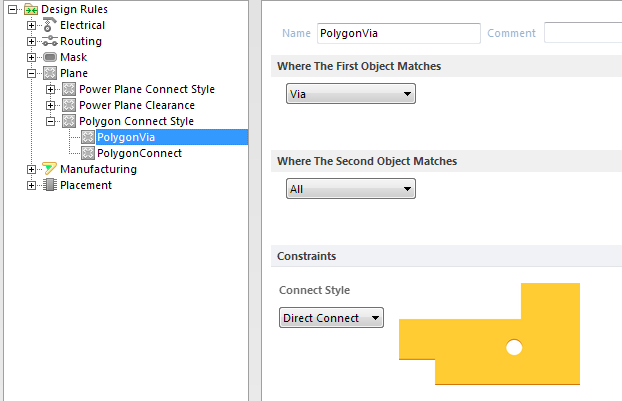The width and height of the screenshot is (622, 401).
Task: Select the PolygonConnect rule
Action: [139, 153]
